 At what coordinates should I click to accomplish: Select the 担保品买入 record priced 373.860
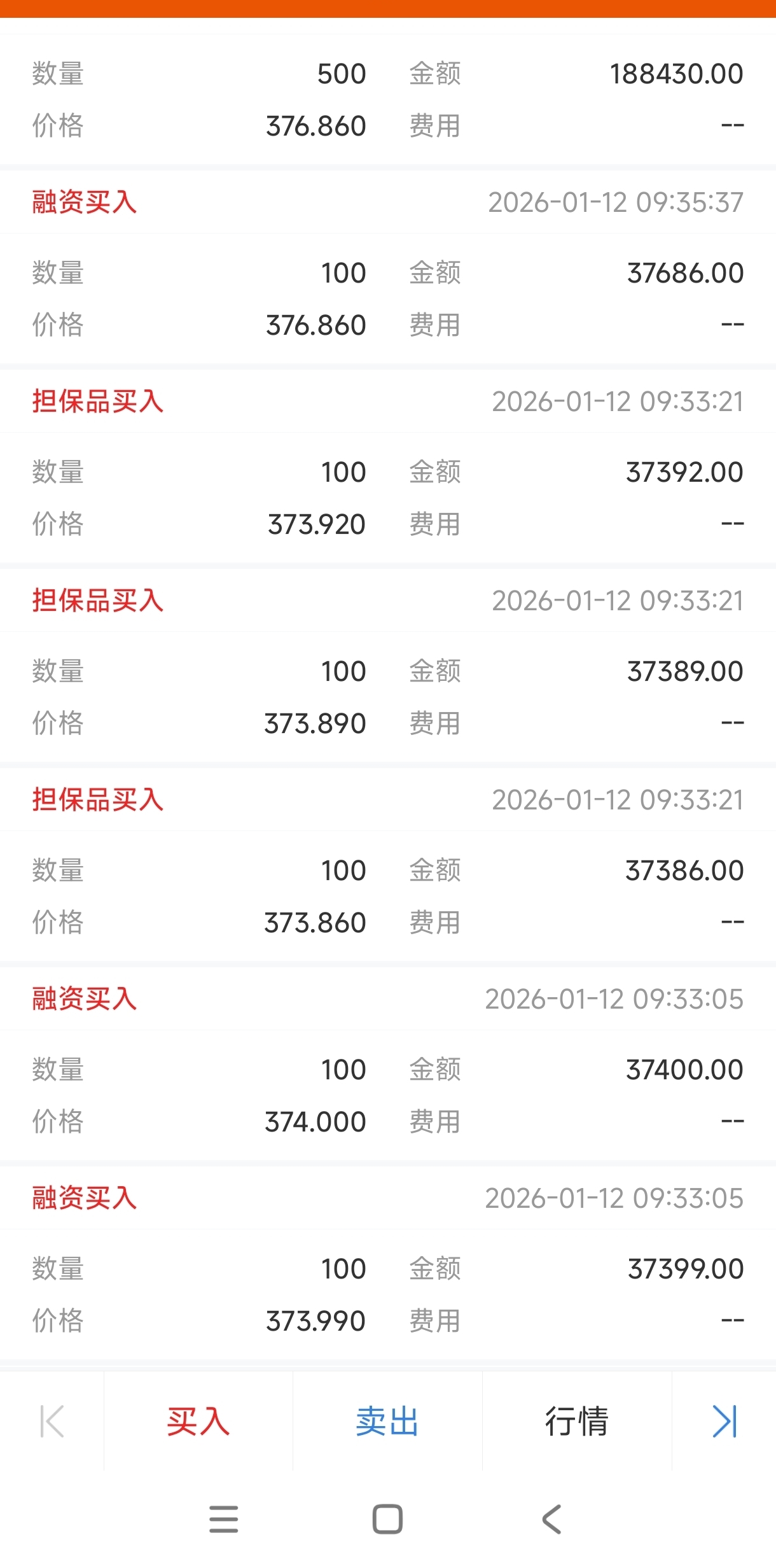coord(388,864)
